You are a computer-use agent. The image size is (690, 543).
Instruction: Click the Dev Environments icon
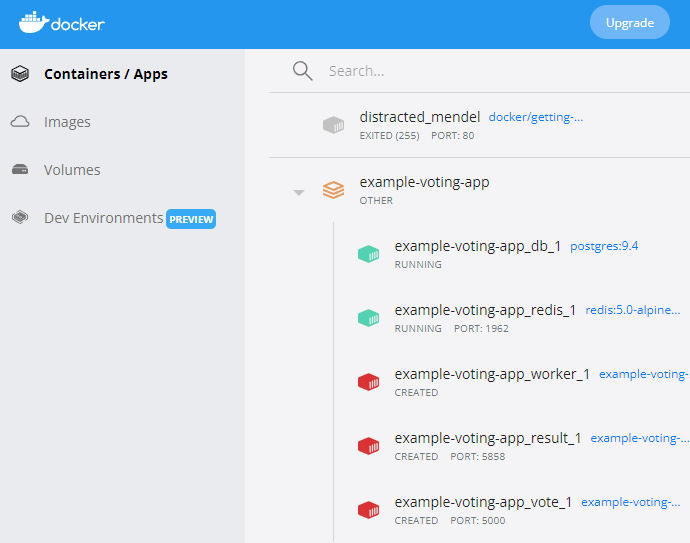pyautogui.click(x=20, y=217)
